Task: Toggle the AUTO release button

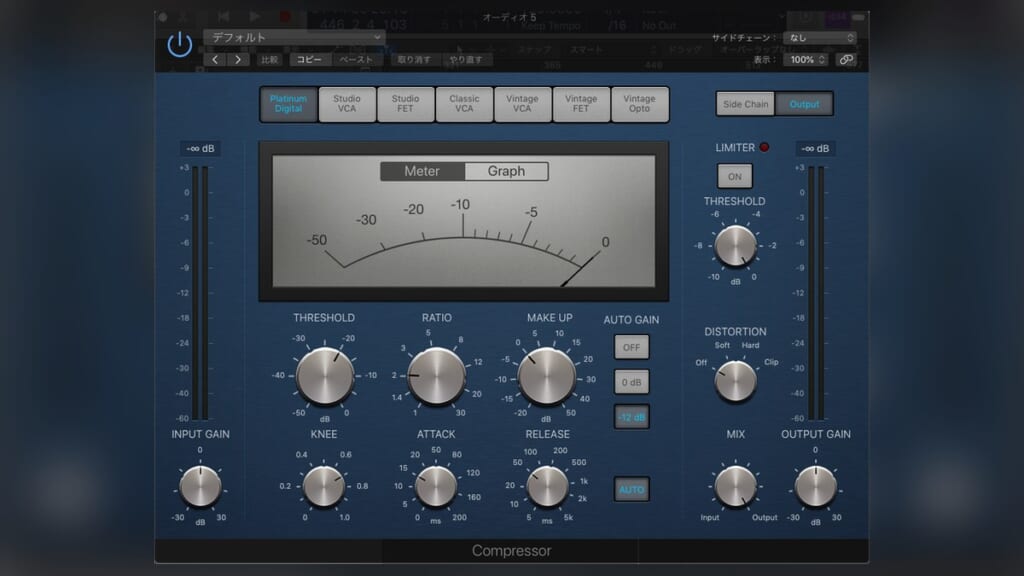Action: [631, 489]
